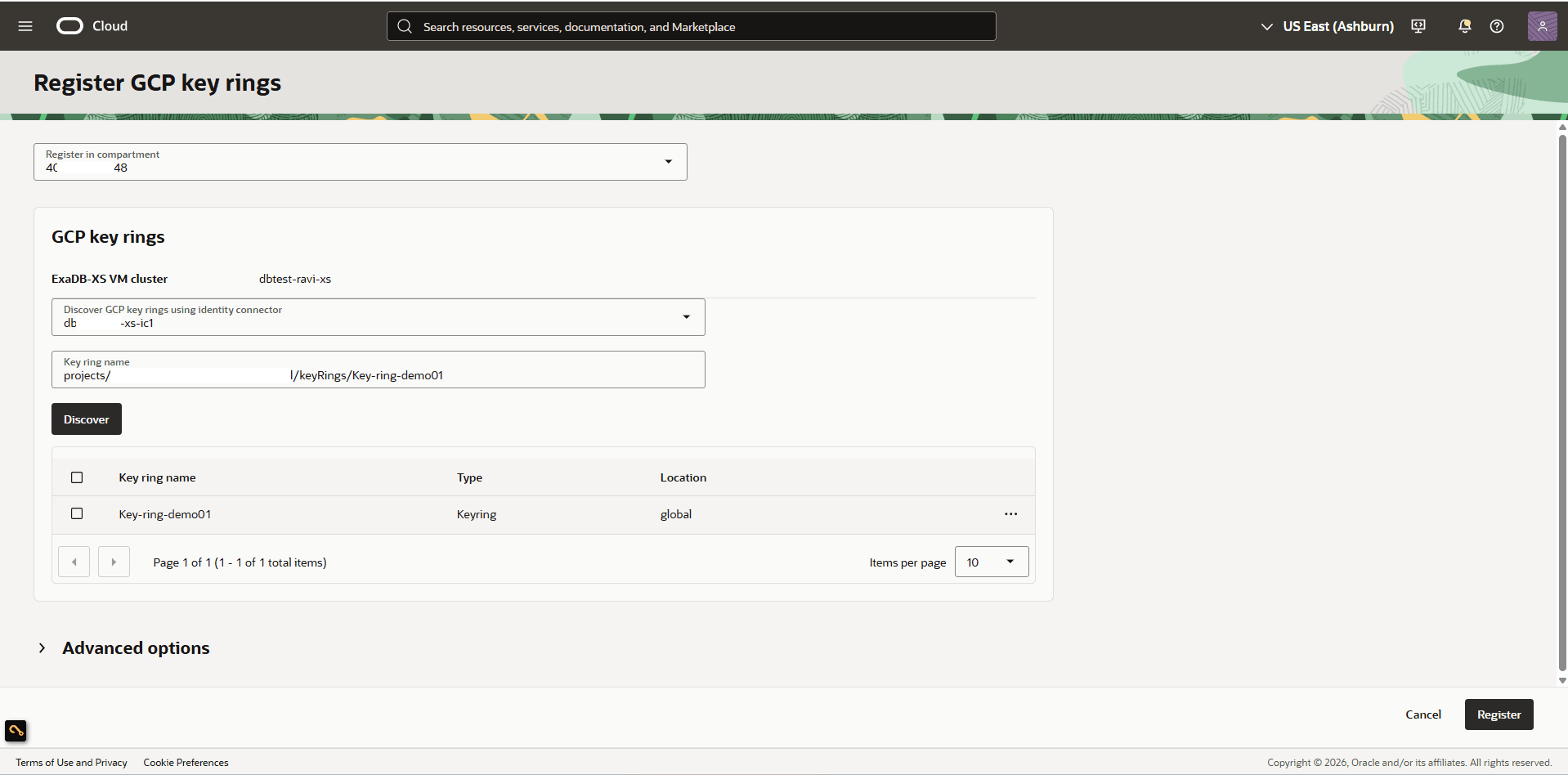The width and height of the screenshot is (1568, 775).
Task: Open the Items per page dropdown
Action: click(992, 562)
